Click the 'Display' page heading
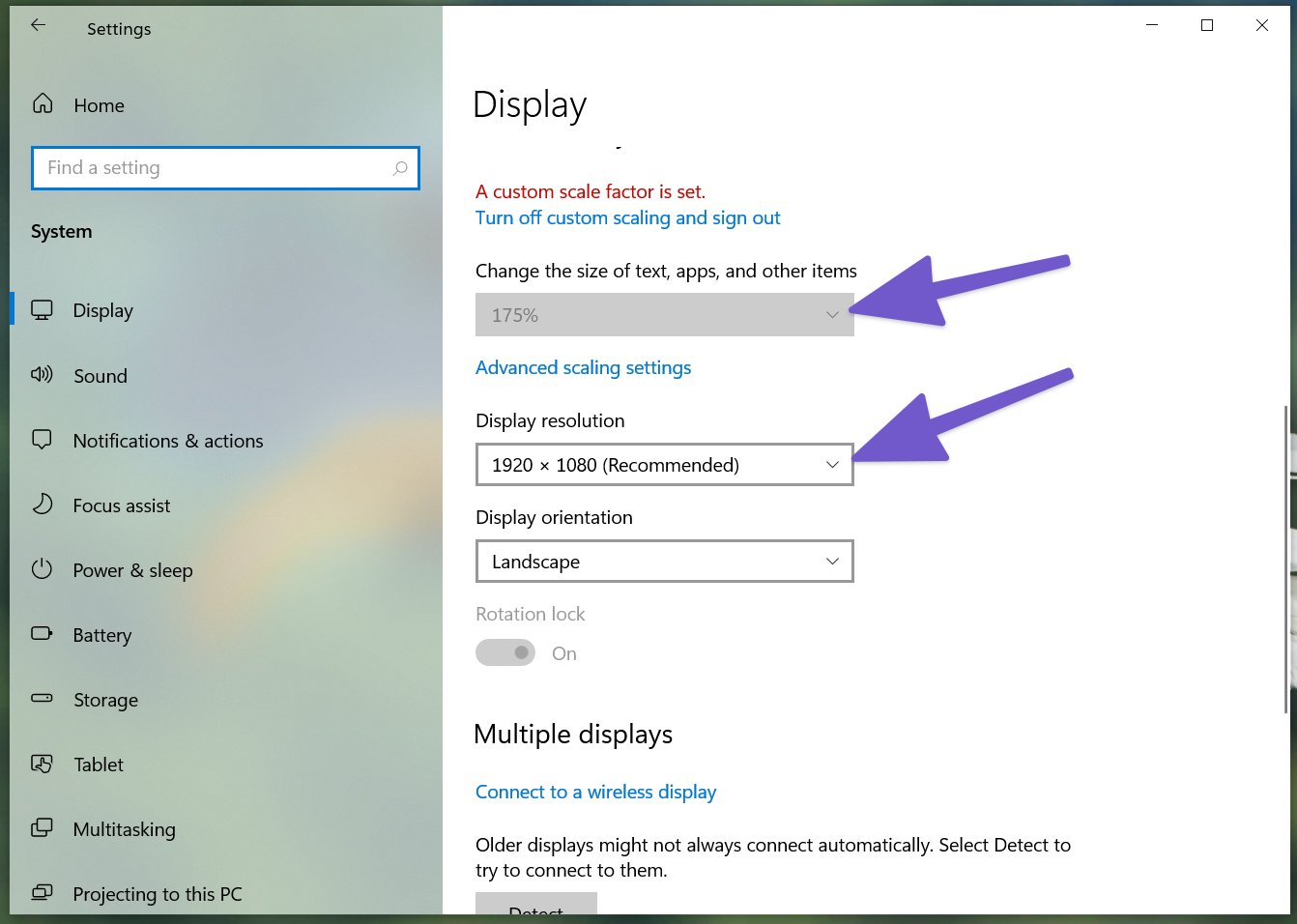Image resolution: width=1297 pixels, height=924 pixels. (x=530, y=104)
